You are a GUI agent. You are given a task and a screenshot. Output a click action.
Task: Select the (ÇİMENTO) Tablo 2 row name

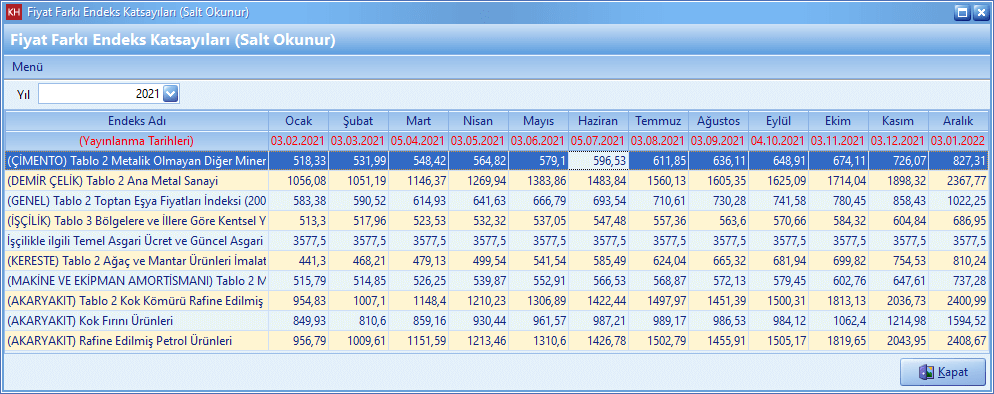tap(137, 162)
